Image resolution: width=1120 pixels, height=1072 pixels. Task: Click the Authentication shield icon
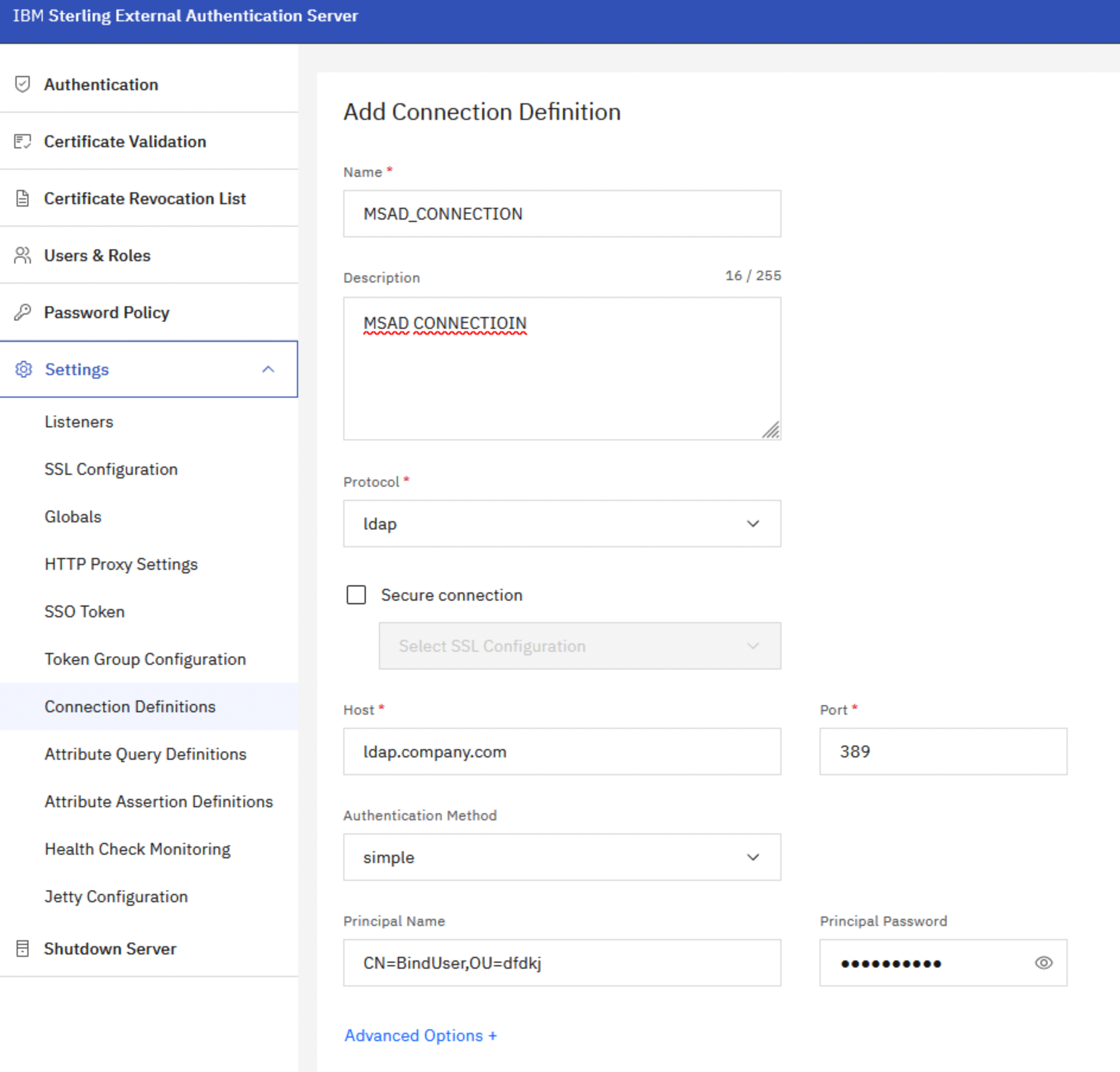(23, 84)
